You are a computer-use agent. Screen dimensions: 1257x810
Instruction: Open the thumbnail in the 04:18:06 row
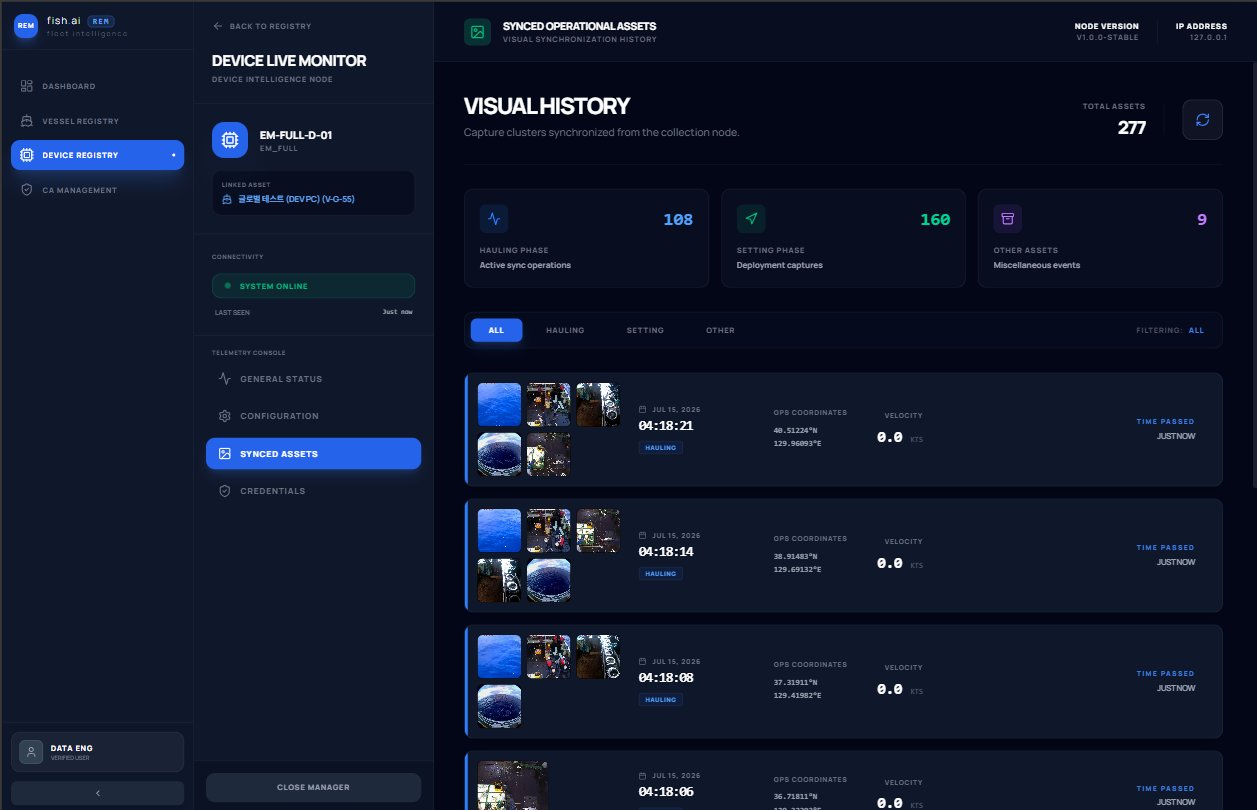(512, 785)
